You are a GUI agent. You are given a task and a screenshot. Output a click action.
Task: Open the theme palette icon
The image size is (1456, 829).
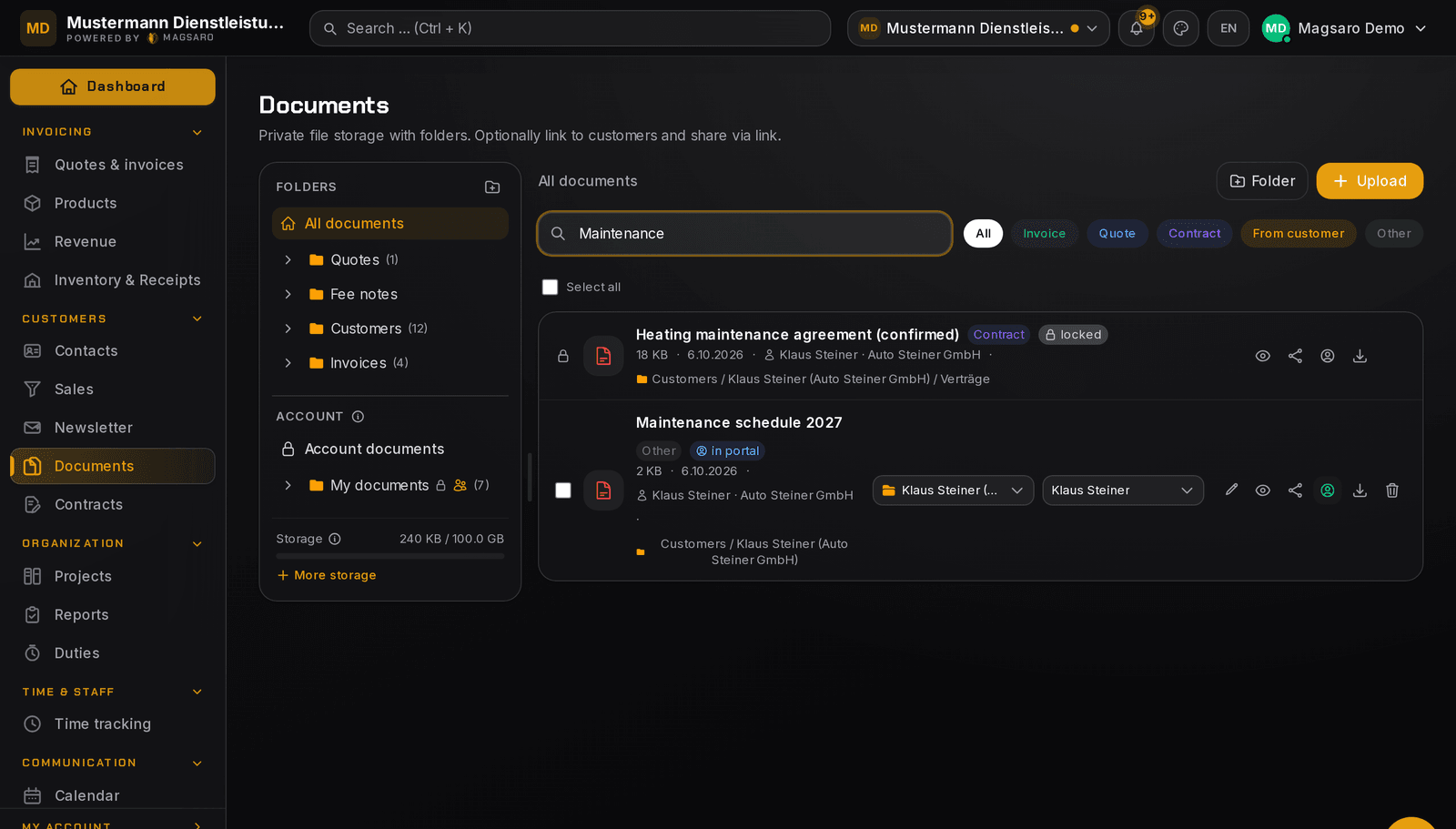(1180, 28)
